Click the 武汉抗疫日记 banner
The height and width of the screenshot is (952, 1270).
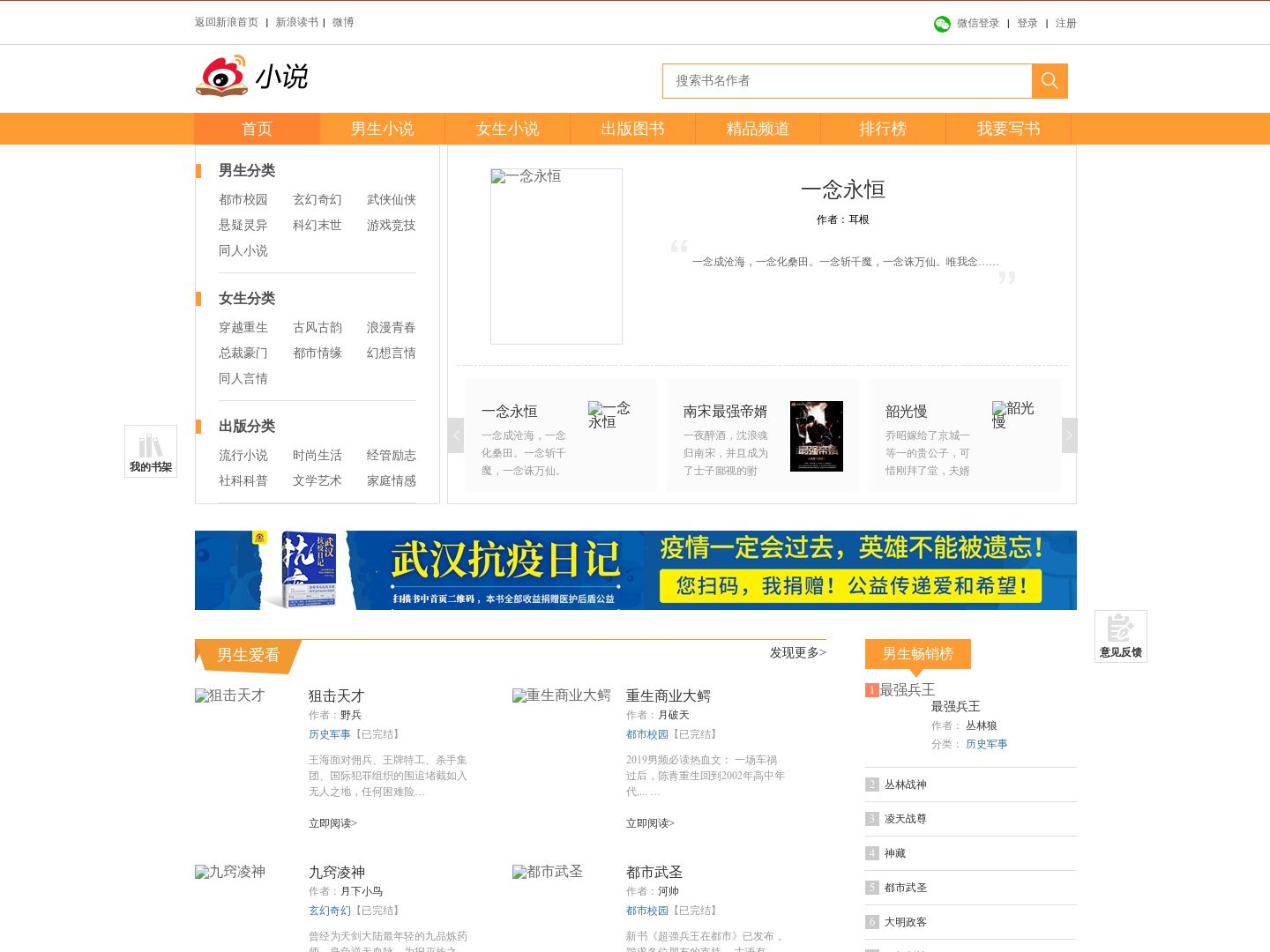636,570
